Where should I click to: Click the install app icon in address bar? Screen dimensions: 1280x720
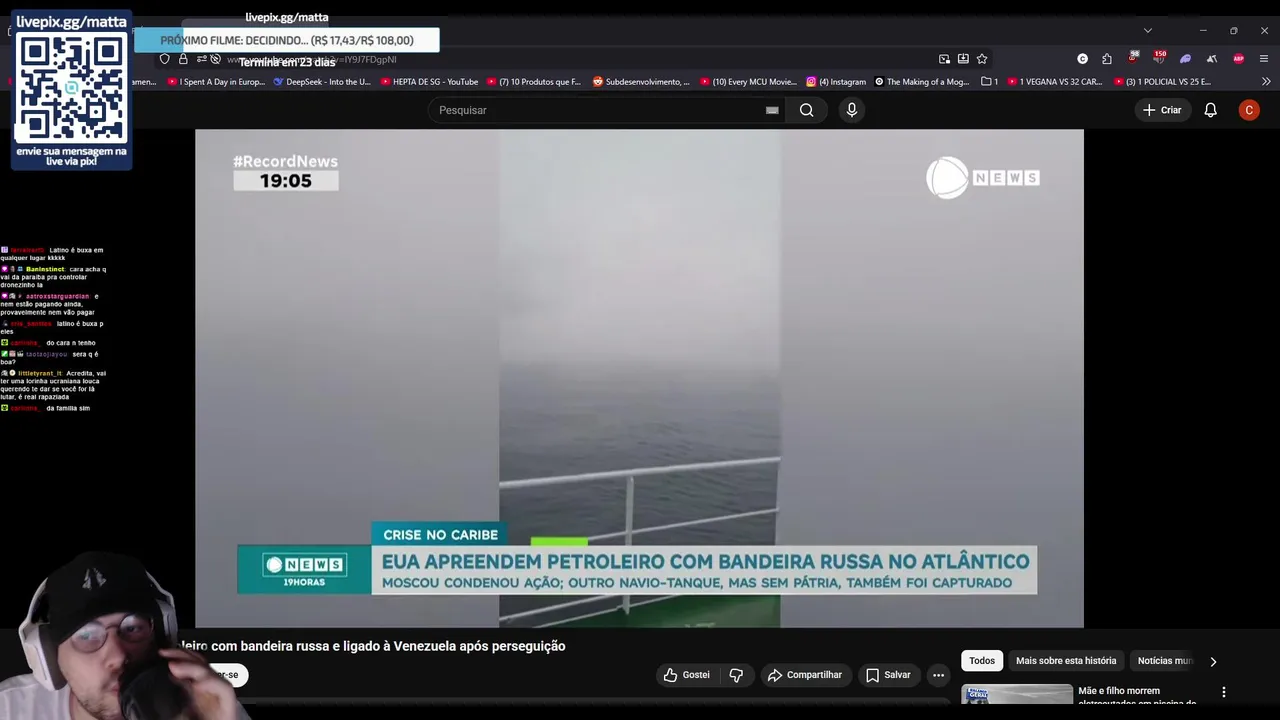(963, 59)
